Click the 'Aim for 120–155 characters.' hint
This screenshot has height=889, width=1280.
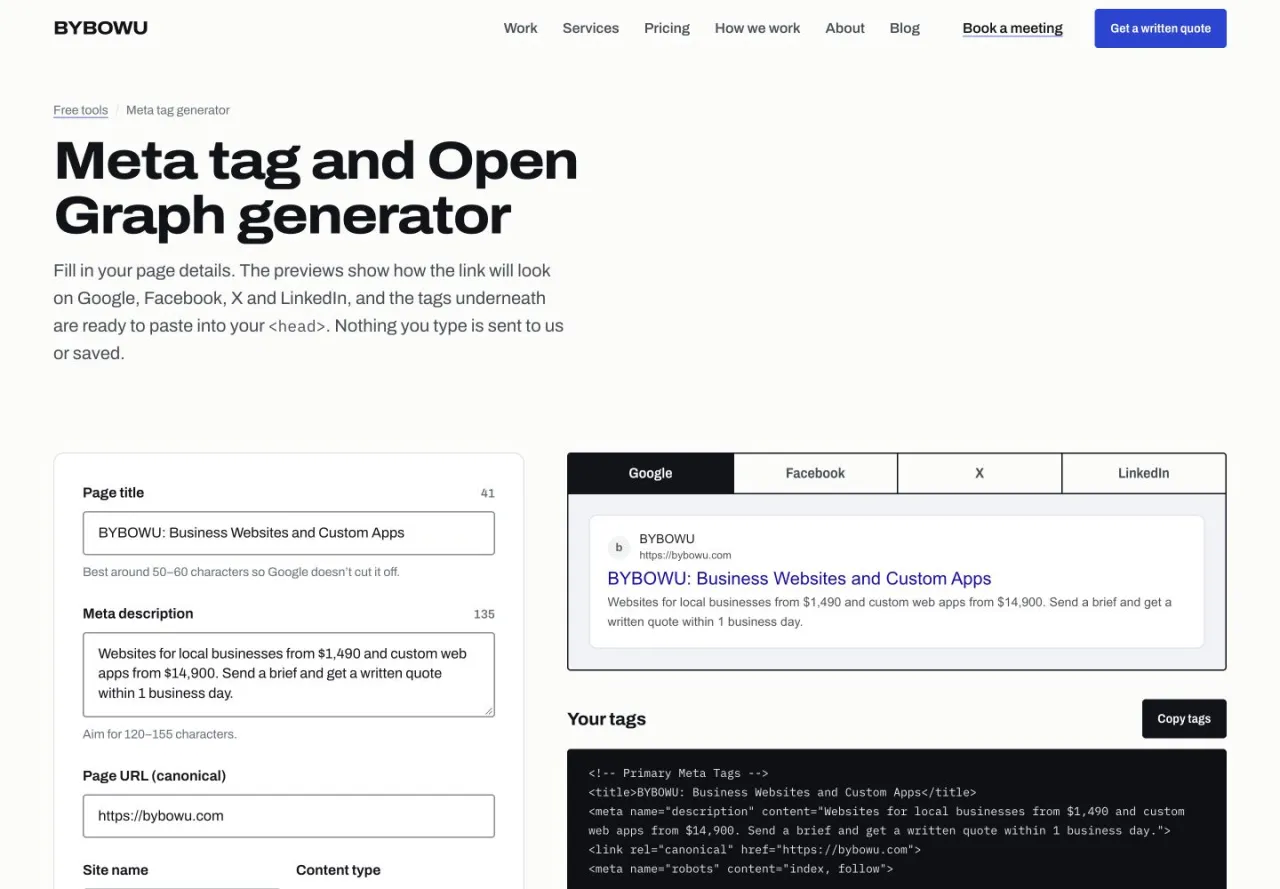(x=160, y=734)
